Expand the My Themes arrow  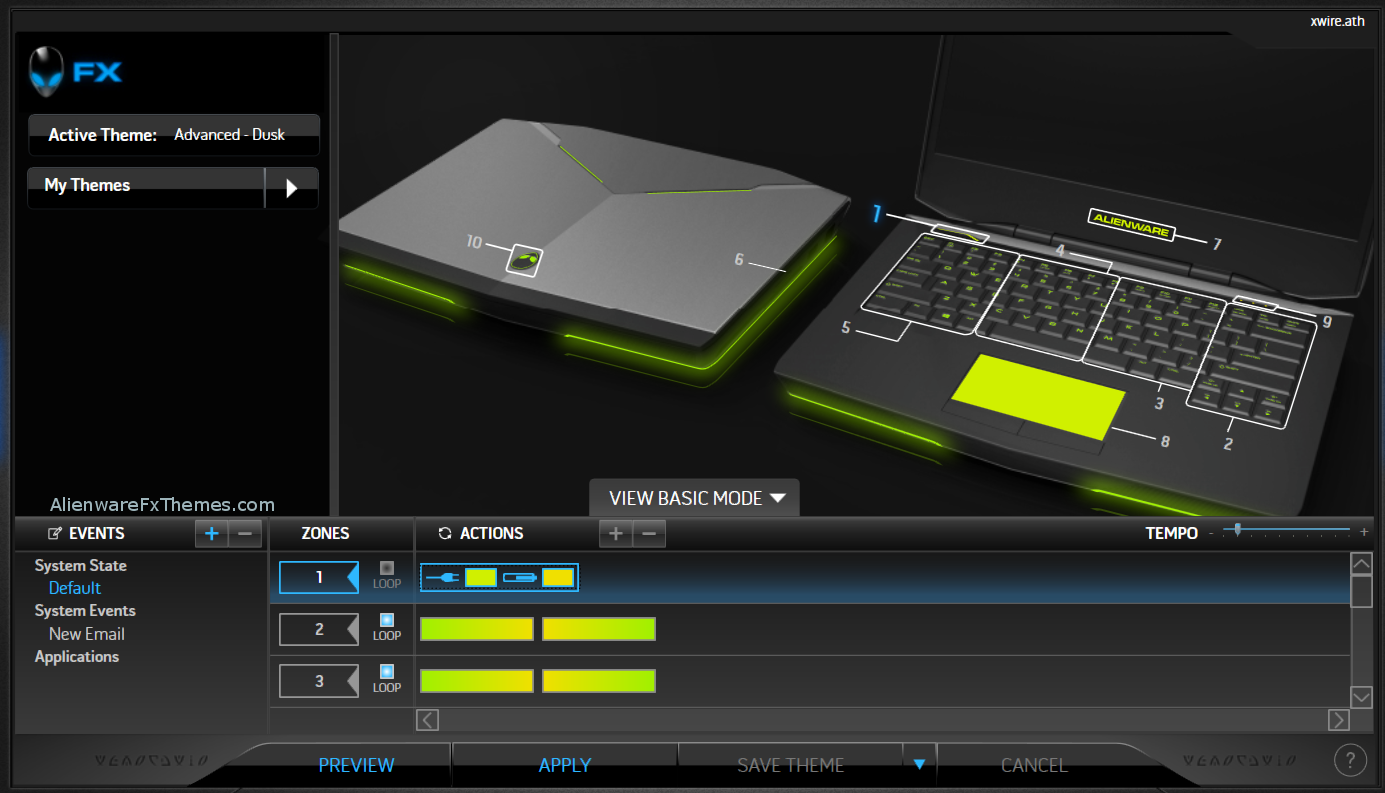(x=291, y=188)
